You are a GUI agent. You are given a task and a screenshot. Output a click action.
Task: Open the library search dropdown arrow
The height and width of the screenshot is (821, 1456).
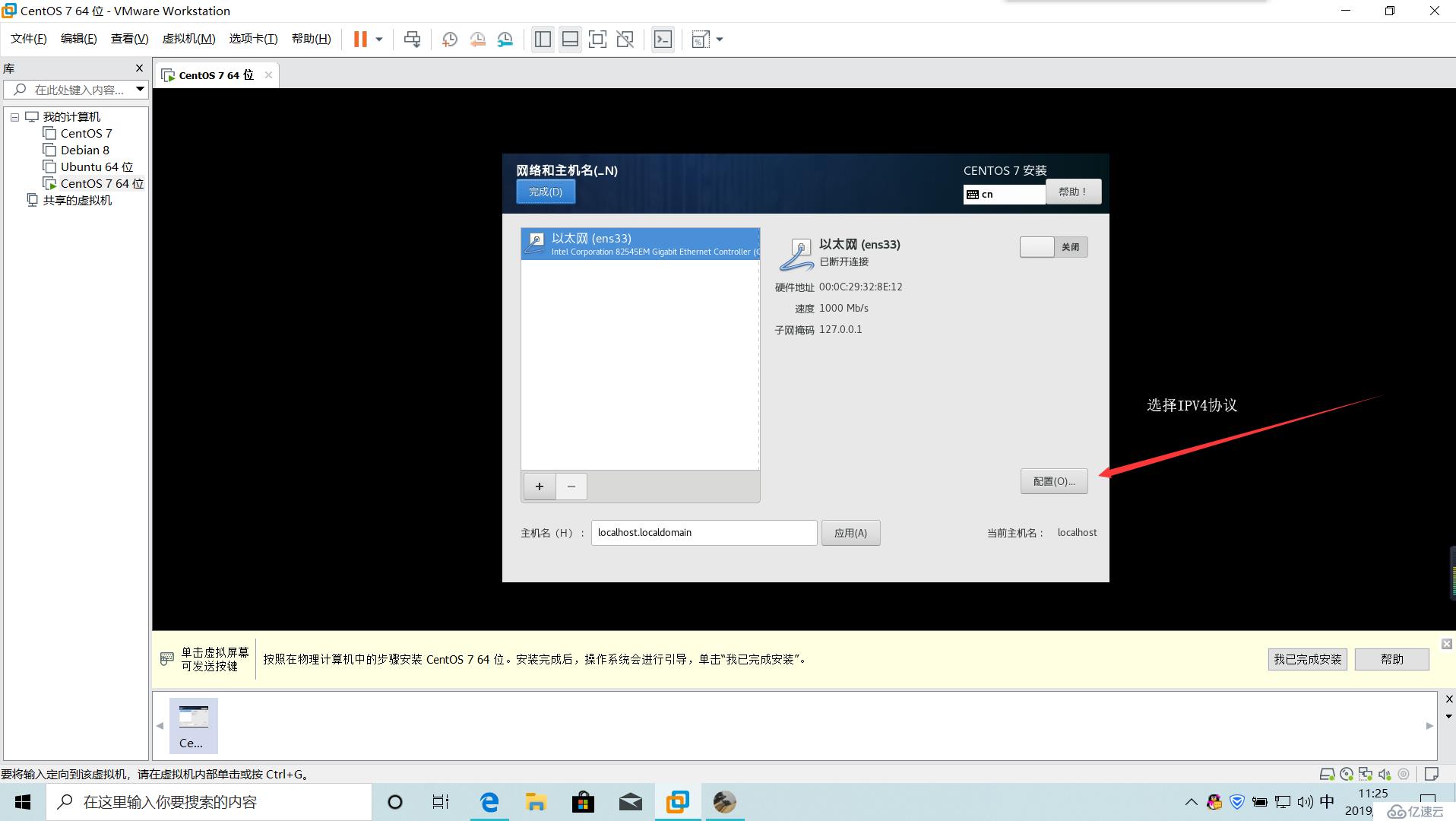140,90
